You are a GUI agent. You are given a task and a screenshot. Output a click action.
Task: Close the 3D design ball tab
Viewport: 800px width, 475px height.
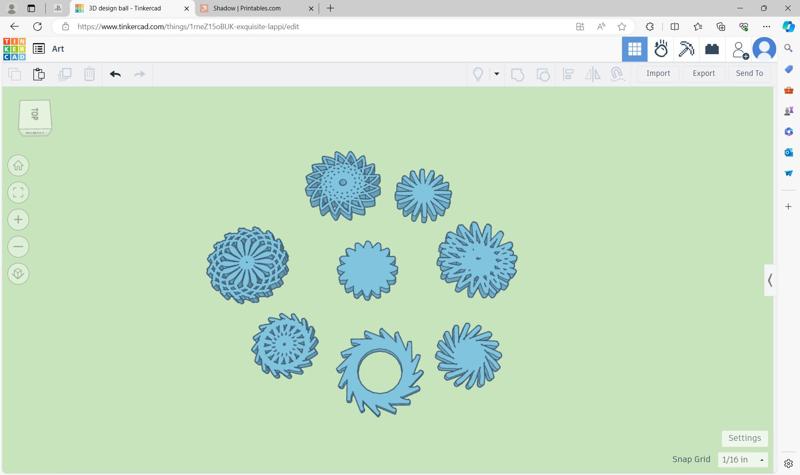(x=187, y=8)
